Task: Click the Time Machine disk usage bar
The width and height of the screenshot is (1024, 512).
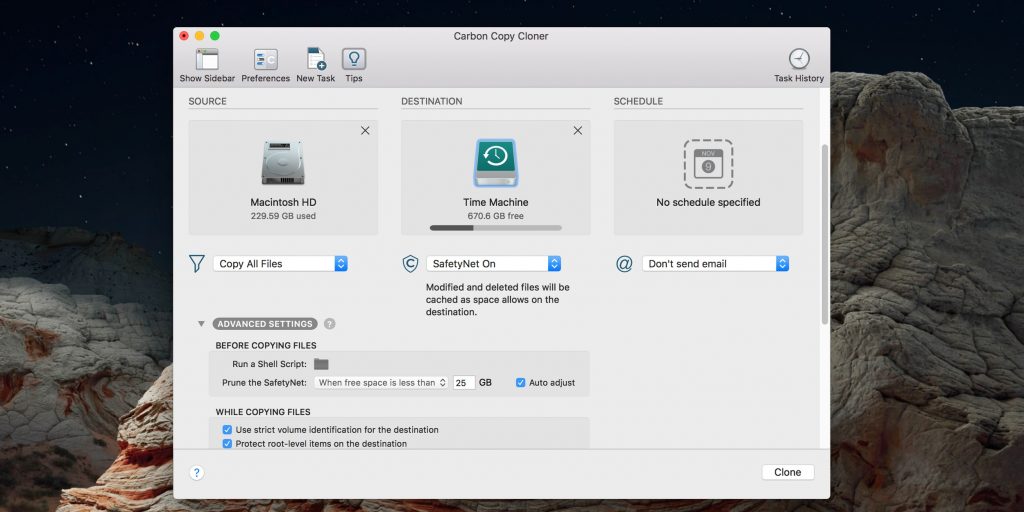Action: (496, 228)
